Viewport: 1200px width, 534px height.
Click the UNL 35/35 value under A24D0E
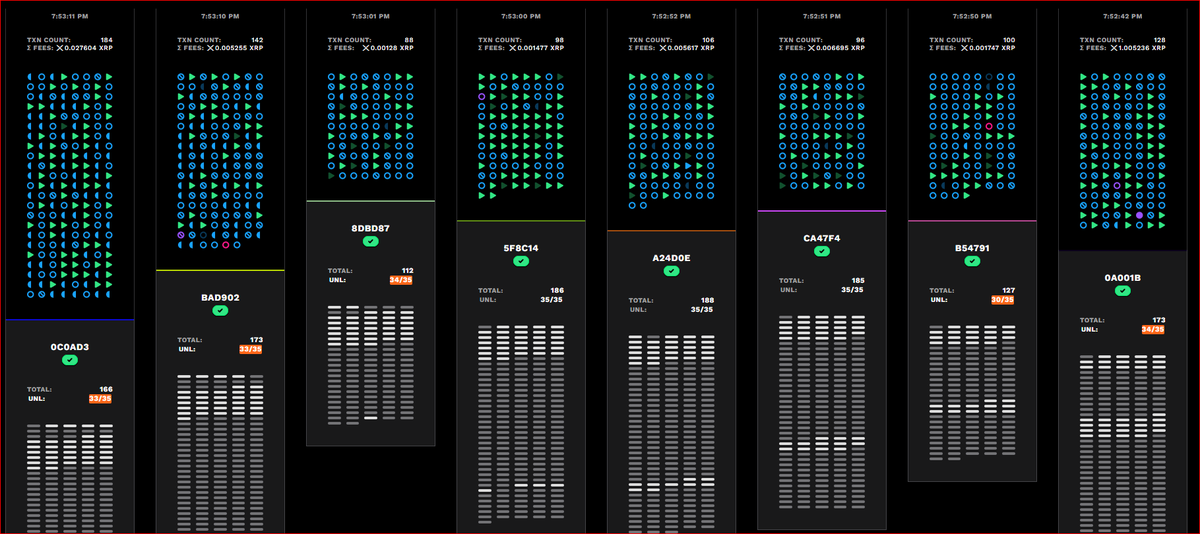point(703,309)
